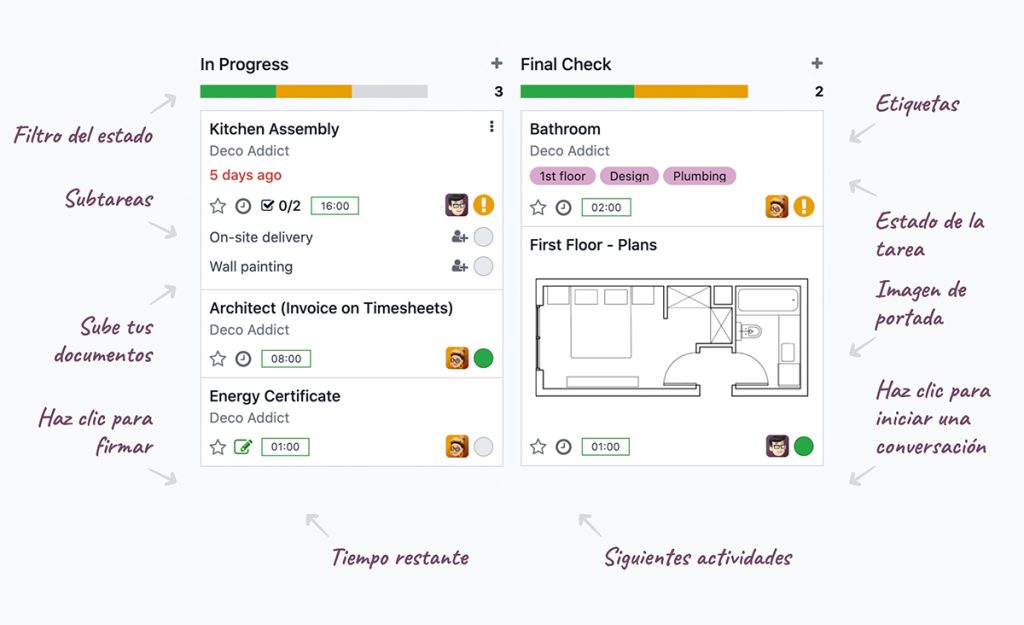Star the Kitchen Assembly task

coord(217,206)
